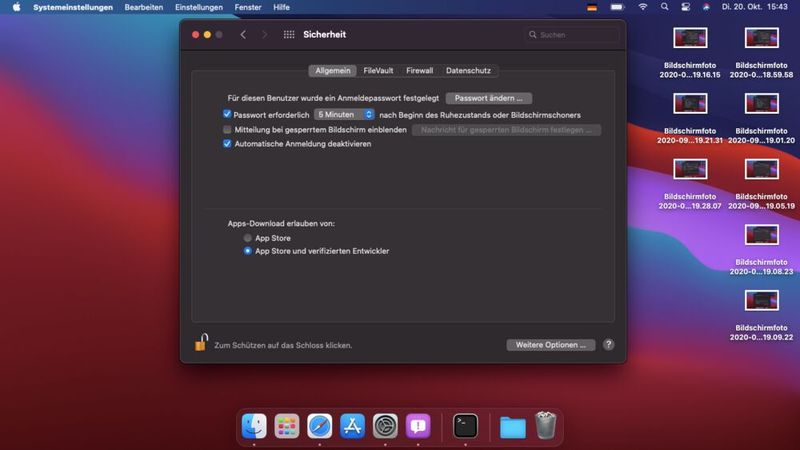Switch to the FileVault tab
Image resolution: width=800 pixels, height=450 pixels.
378,70
